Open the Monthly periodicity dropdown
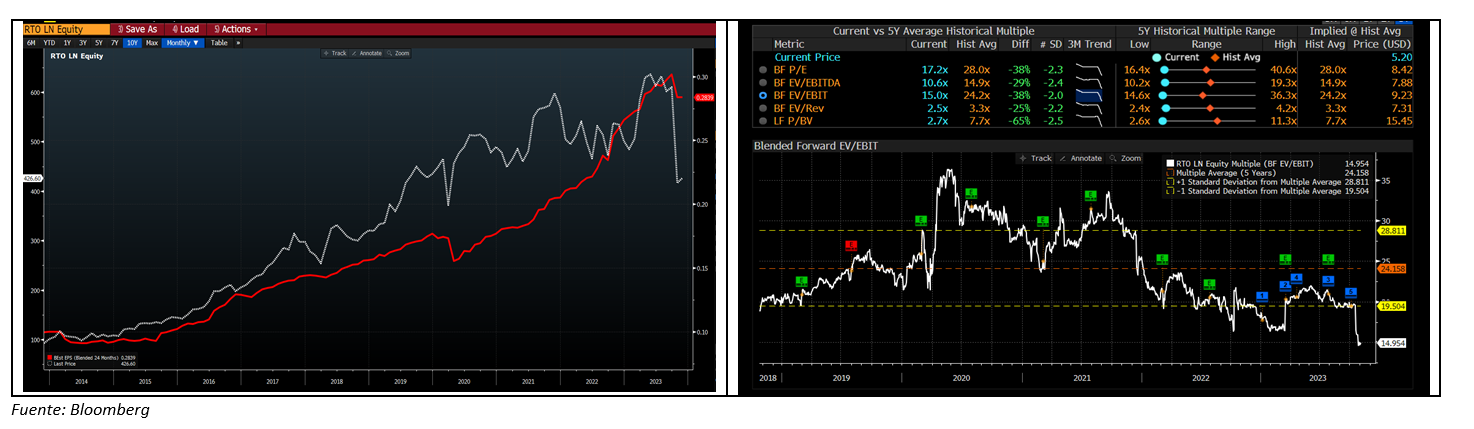This screenshot has height=429, width=1474. [x=183, y=43]
